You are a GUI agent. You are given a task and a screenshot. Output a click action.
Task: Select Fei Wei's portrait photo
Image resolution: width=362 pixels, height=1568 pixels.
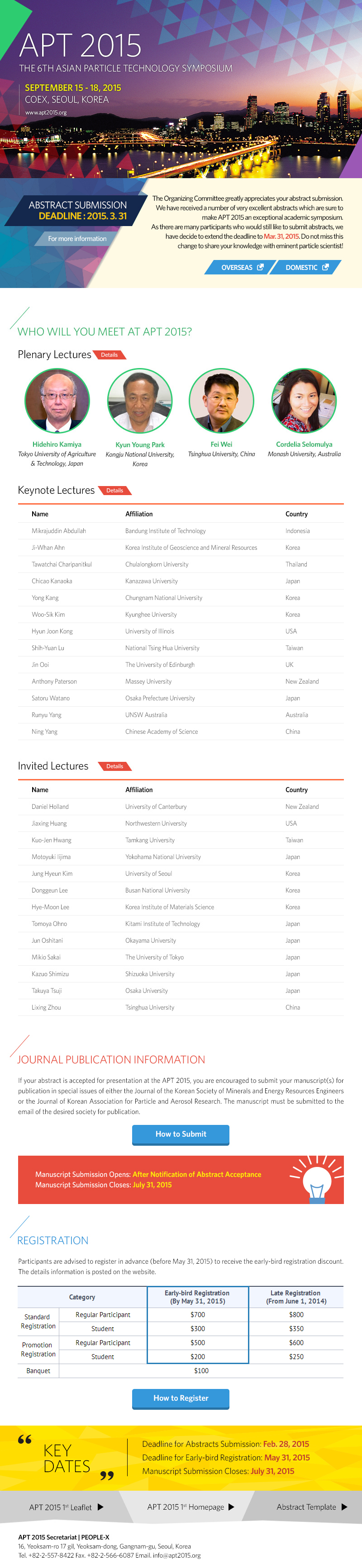pyautogui.click(x=221, y=401)
